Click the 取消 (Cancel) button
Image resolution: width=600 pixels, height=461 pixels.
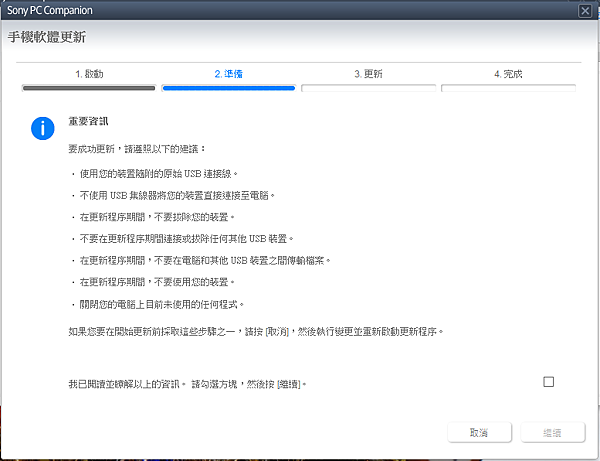click(x=479, y=432)
